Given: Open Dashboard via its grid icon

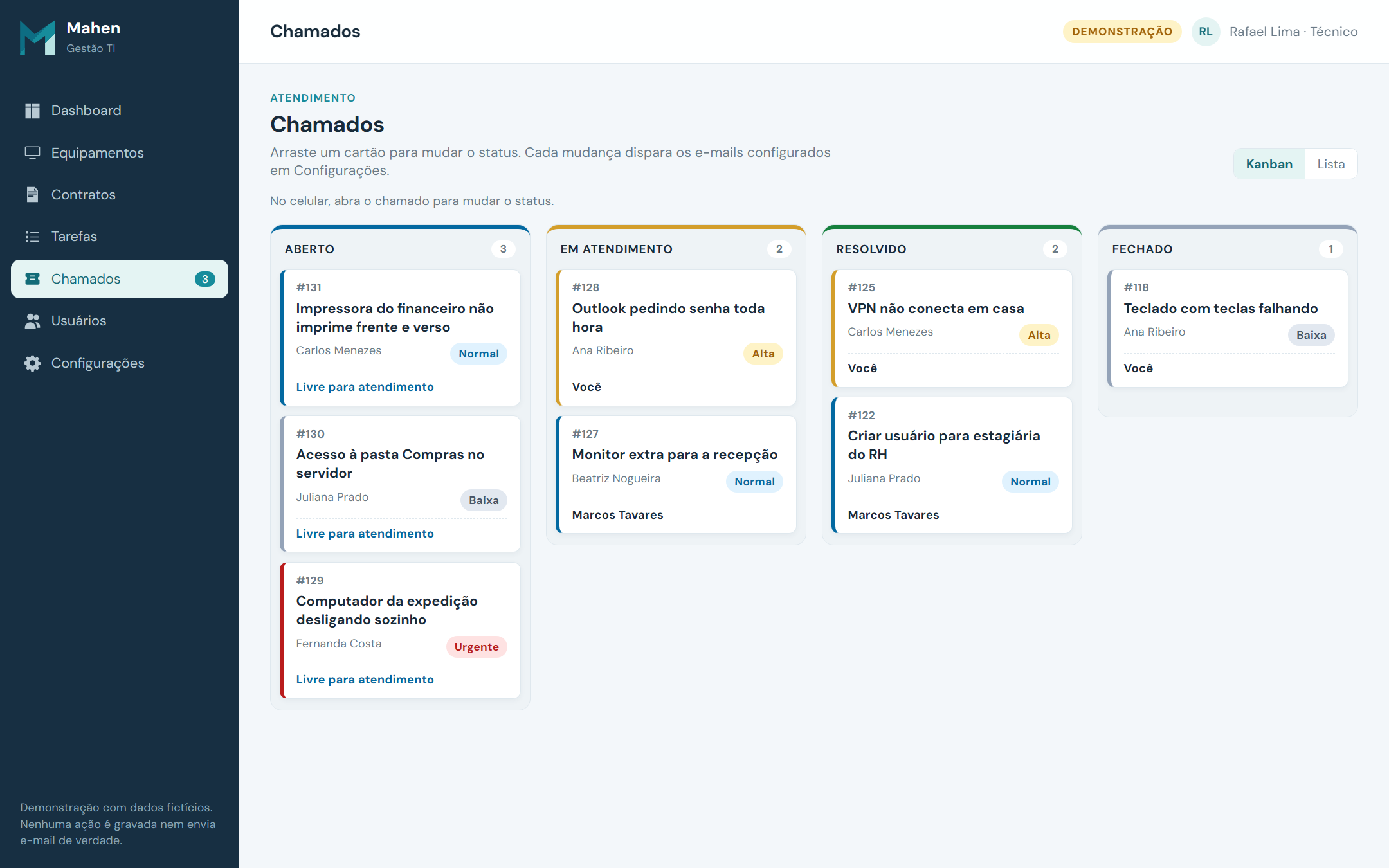Looking at the screenshot, I should point(32,111).
